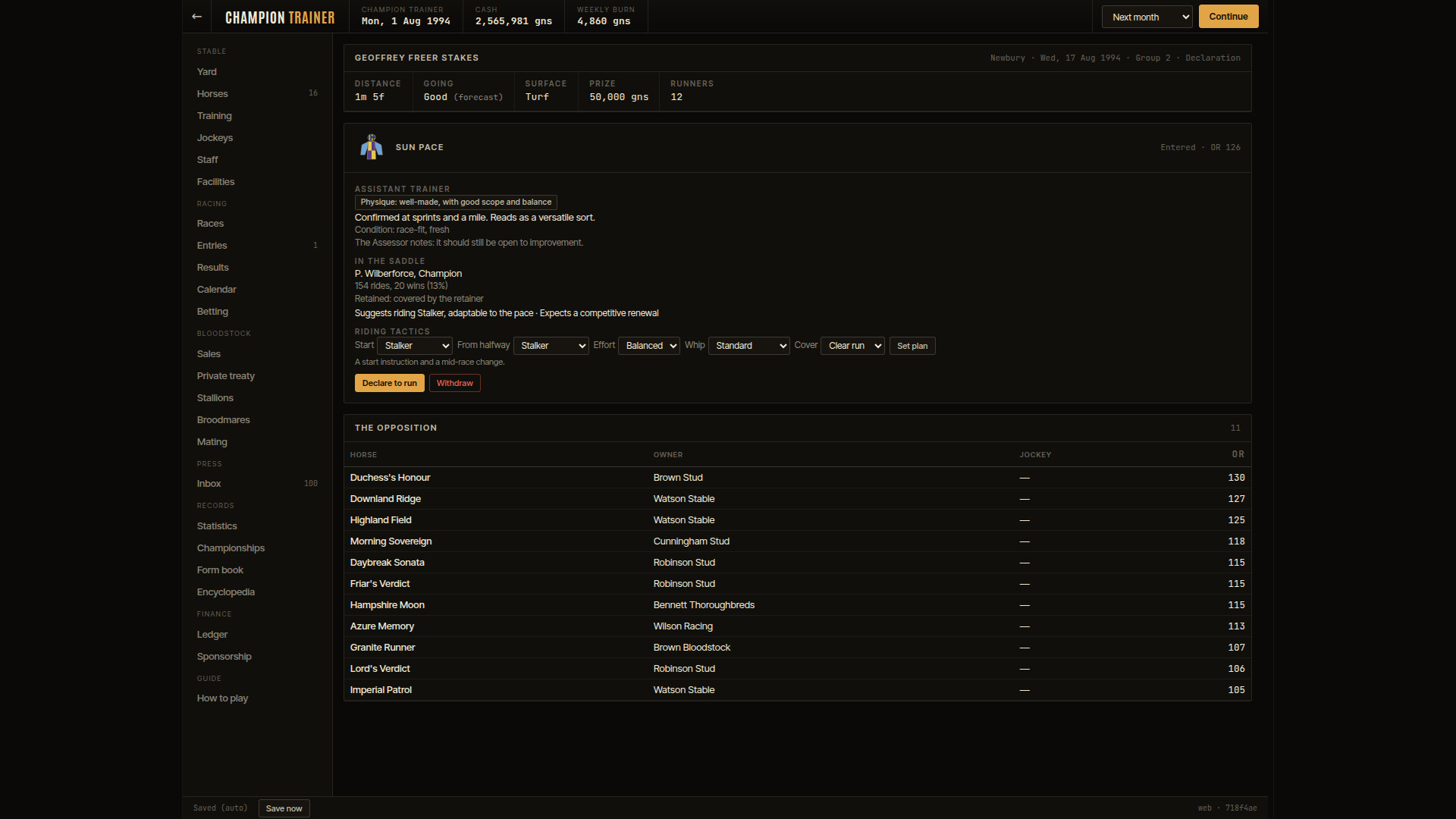This screenshot has height=819, width=1456.
Task: Open the Jockeys page
Action: (x=257, y=138)
